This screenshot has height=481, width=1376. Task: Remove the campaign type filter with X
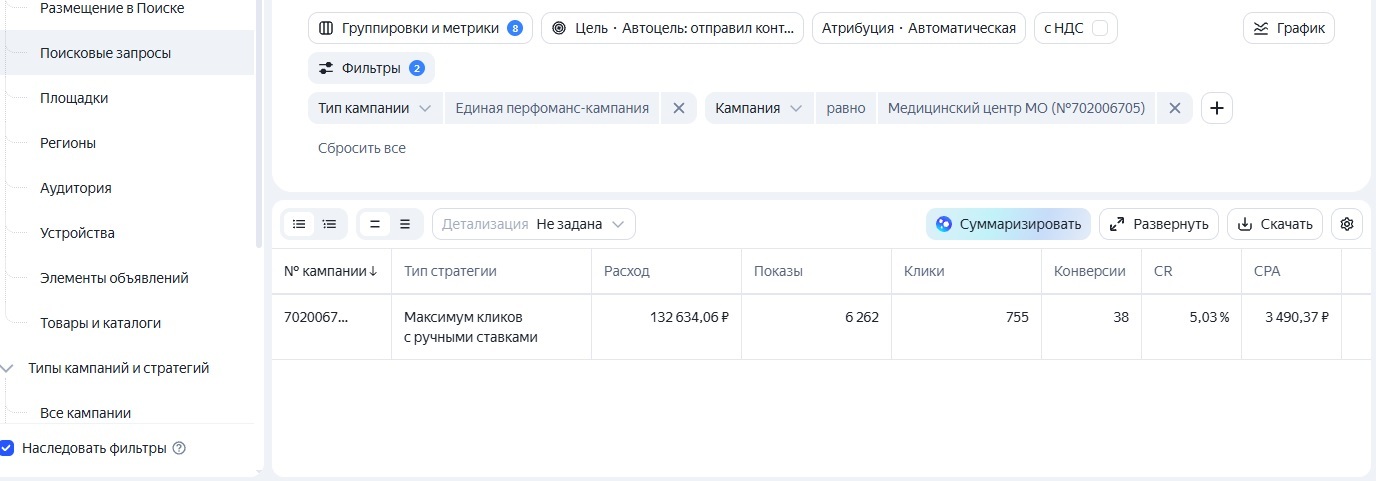point(678,108)
